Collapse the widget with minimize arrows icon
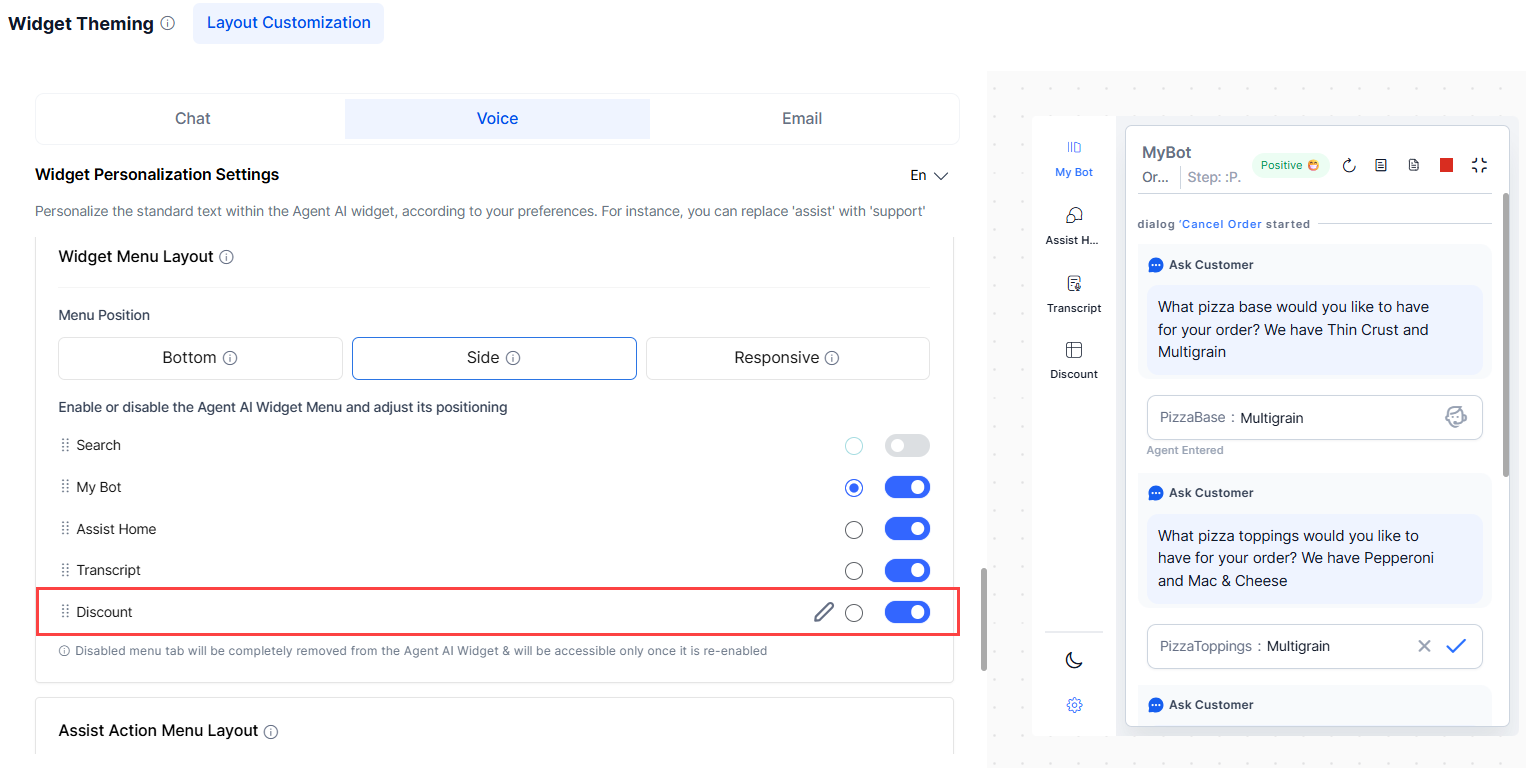Screen dimensions: 1526x768 (x=1480, y=165)
